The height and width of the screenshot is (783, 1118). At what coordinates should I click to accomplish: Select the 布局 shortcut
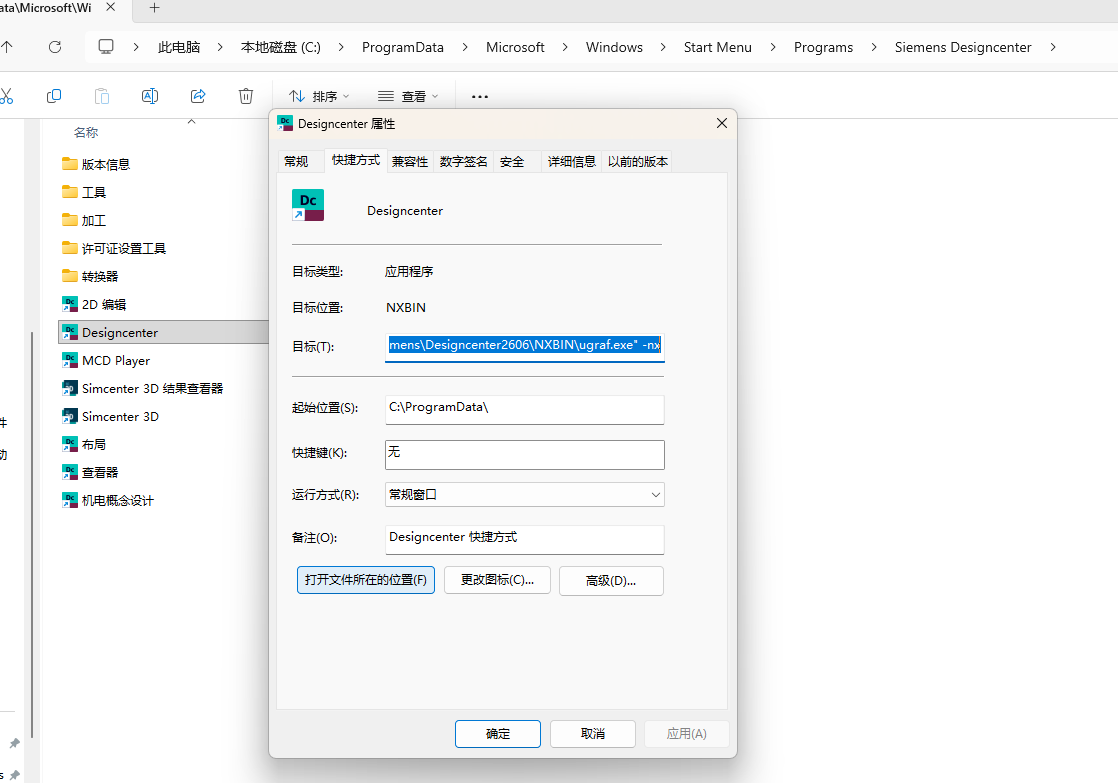(83, 444)
